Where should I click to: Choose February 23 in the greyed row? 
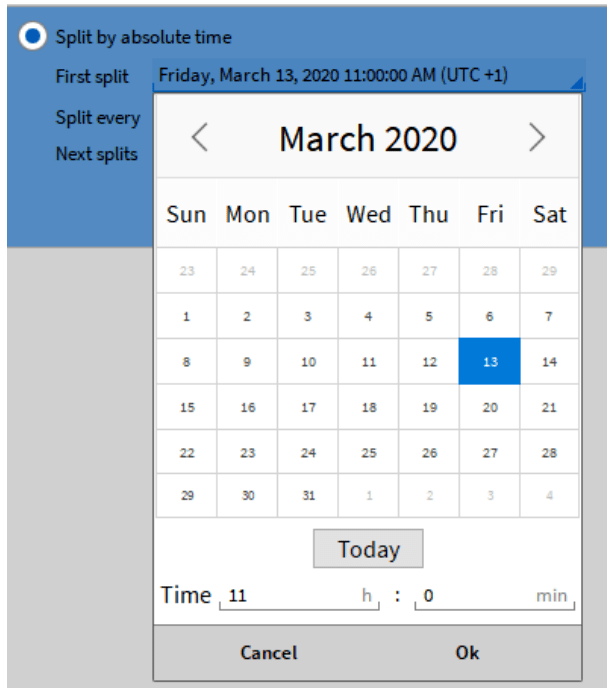pyautogui.click(x=186, y=271)
